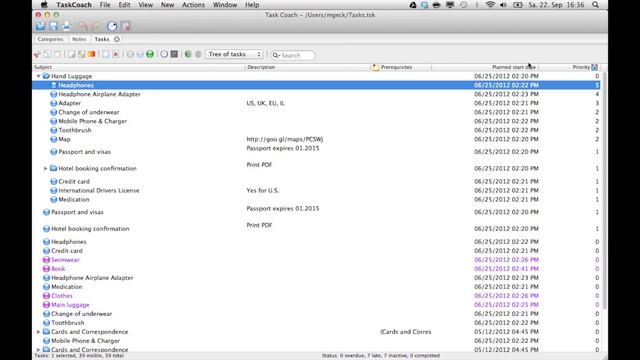The image size is (640, 360).
Task: Click the folder icon in Prerequisites column header
Action: coord(376,67)
